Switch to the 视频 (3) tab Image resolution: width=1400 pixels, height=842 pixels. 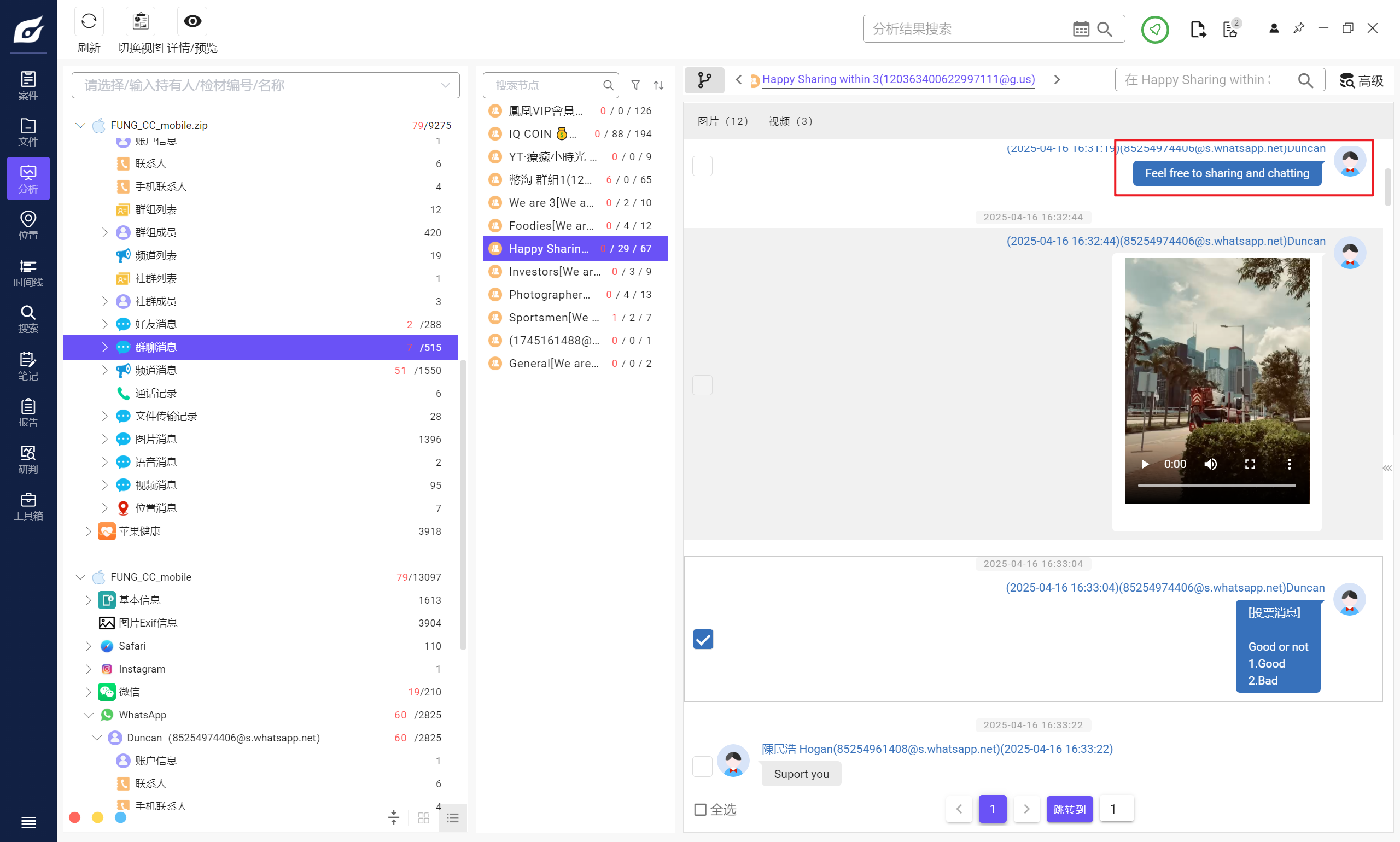pyautogui.click(x=790, y=121)
